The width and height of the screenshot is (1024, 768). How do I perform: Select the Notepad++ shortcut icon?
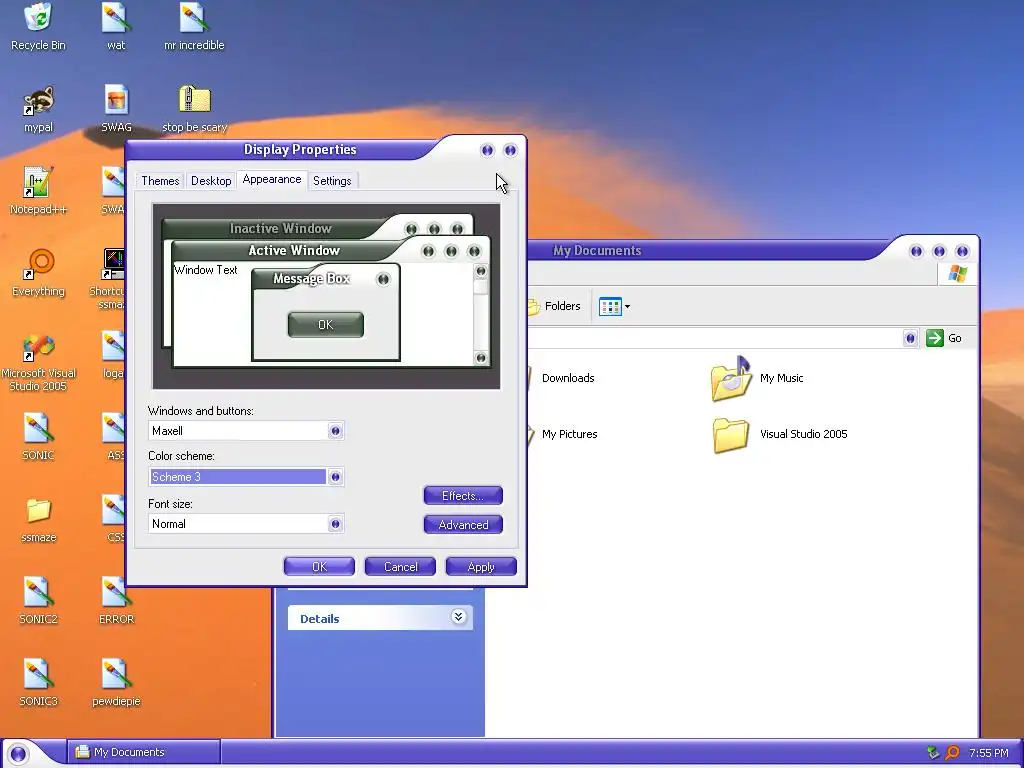[38, 182]
